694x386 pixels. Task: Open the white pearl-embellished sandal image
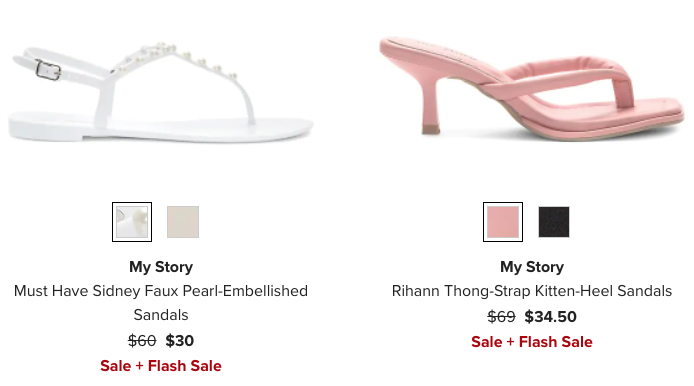click(161, 92)
